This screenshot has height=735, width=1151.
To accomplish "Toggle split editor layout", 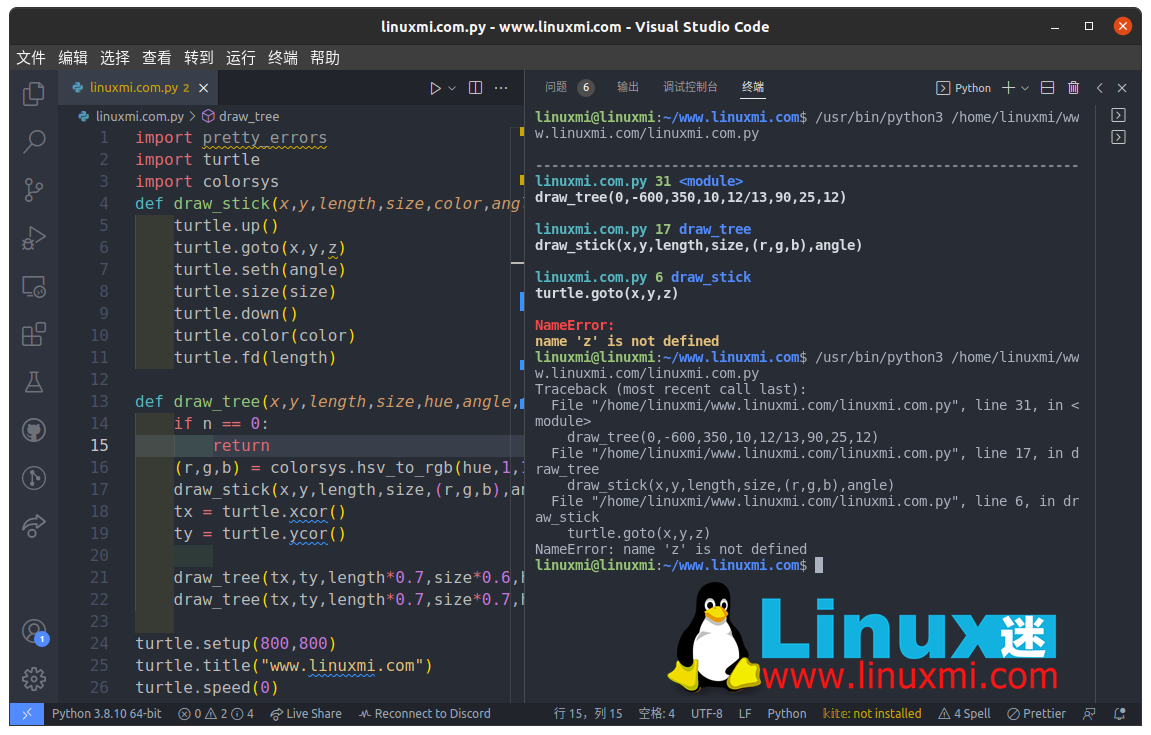I will click(x=475, y=88).
